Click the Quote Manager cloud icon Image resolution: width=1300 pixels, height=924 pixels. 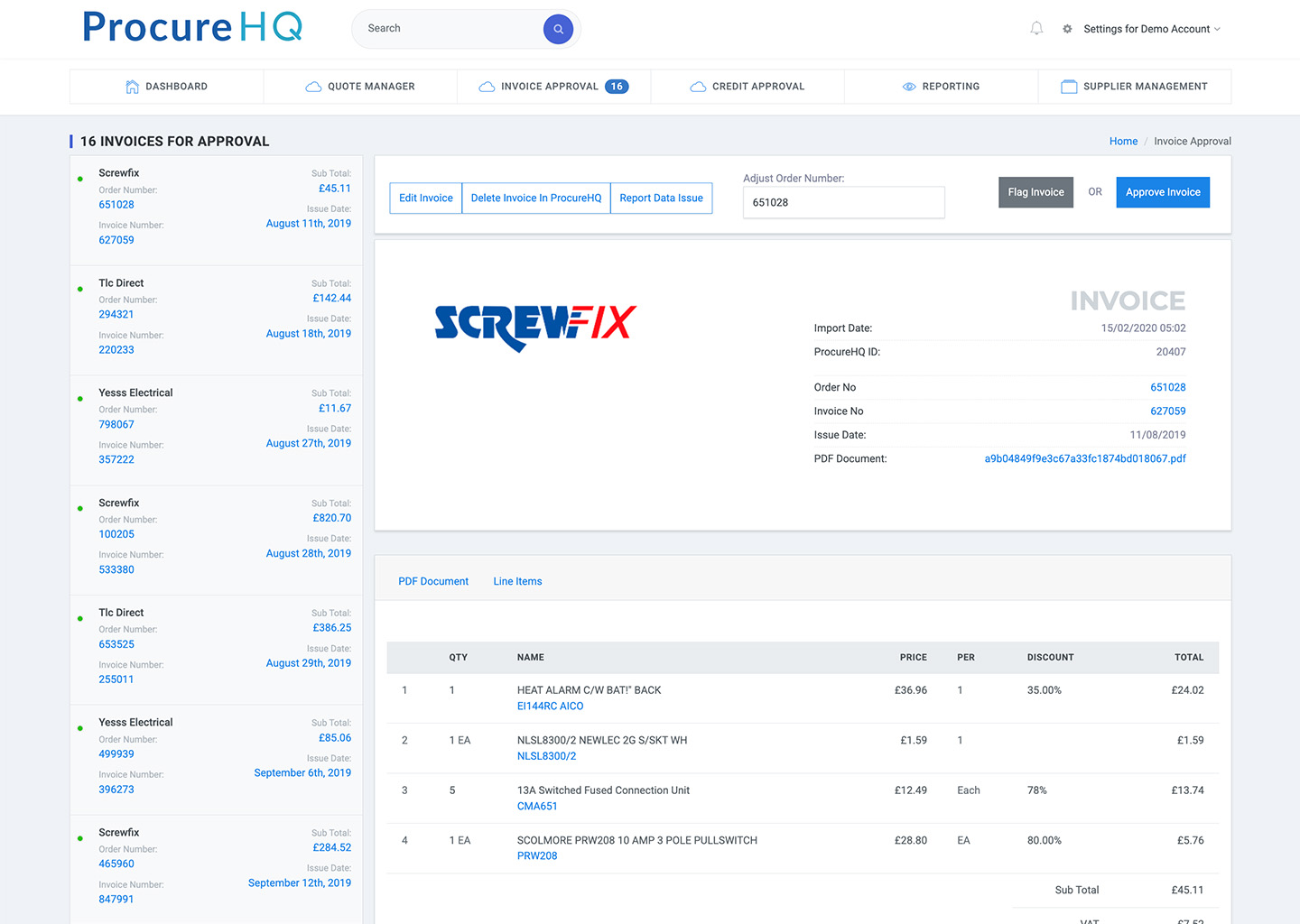(313, 87)
